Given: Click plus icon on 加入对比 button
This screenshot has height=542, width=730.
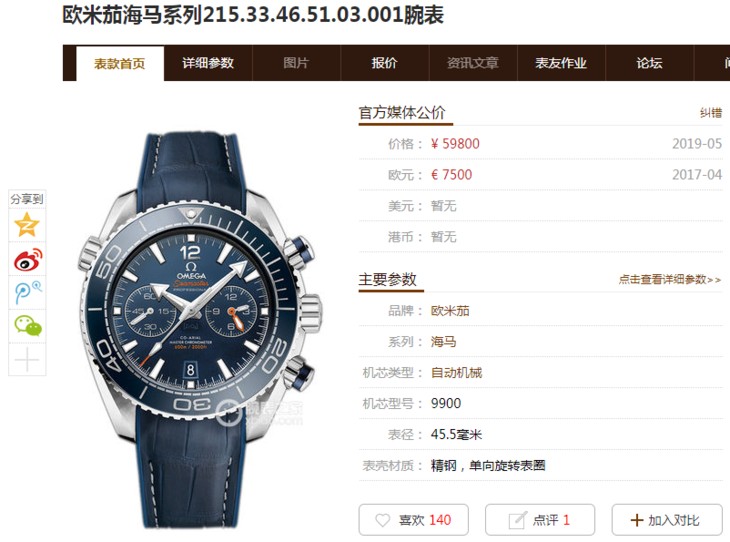Looking at the screenshot, I should (636, 520).
